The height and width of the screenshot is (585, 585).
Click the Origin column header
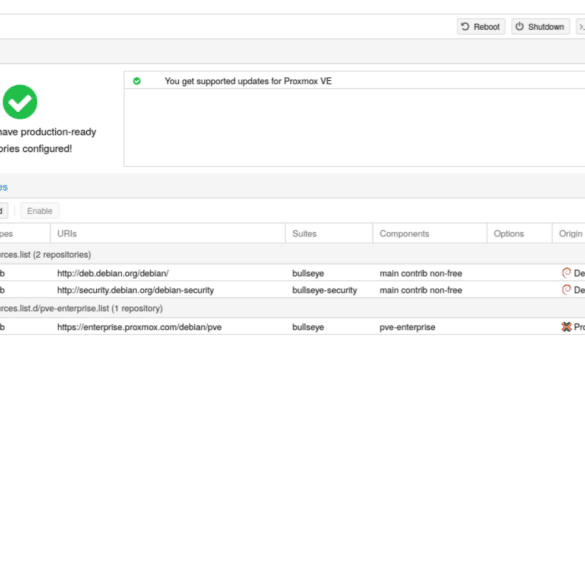(569, 234)
